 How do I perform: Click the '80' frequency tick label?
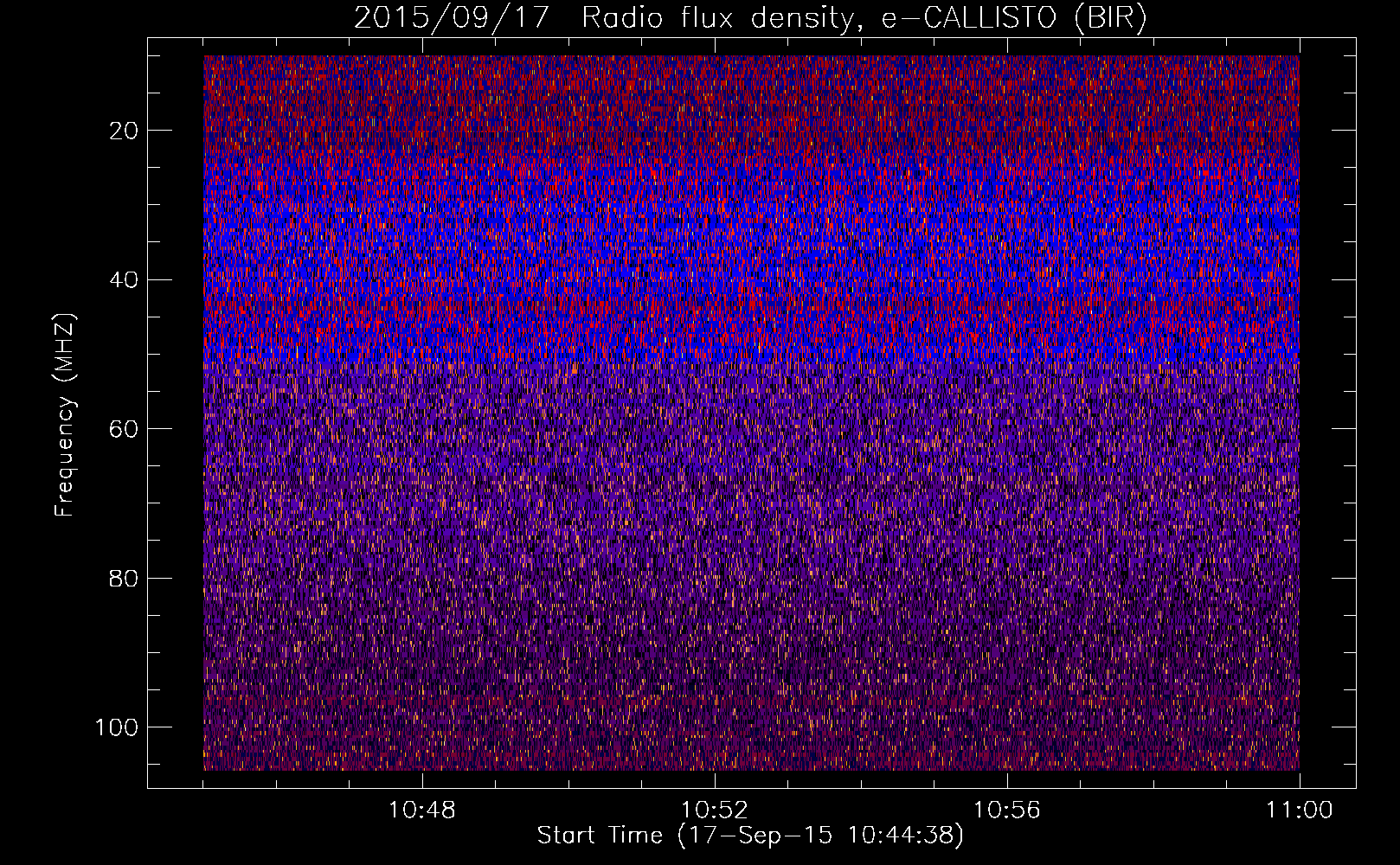pos(125,578)
